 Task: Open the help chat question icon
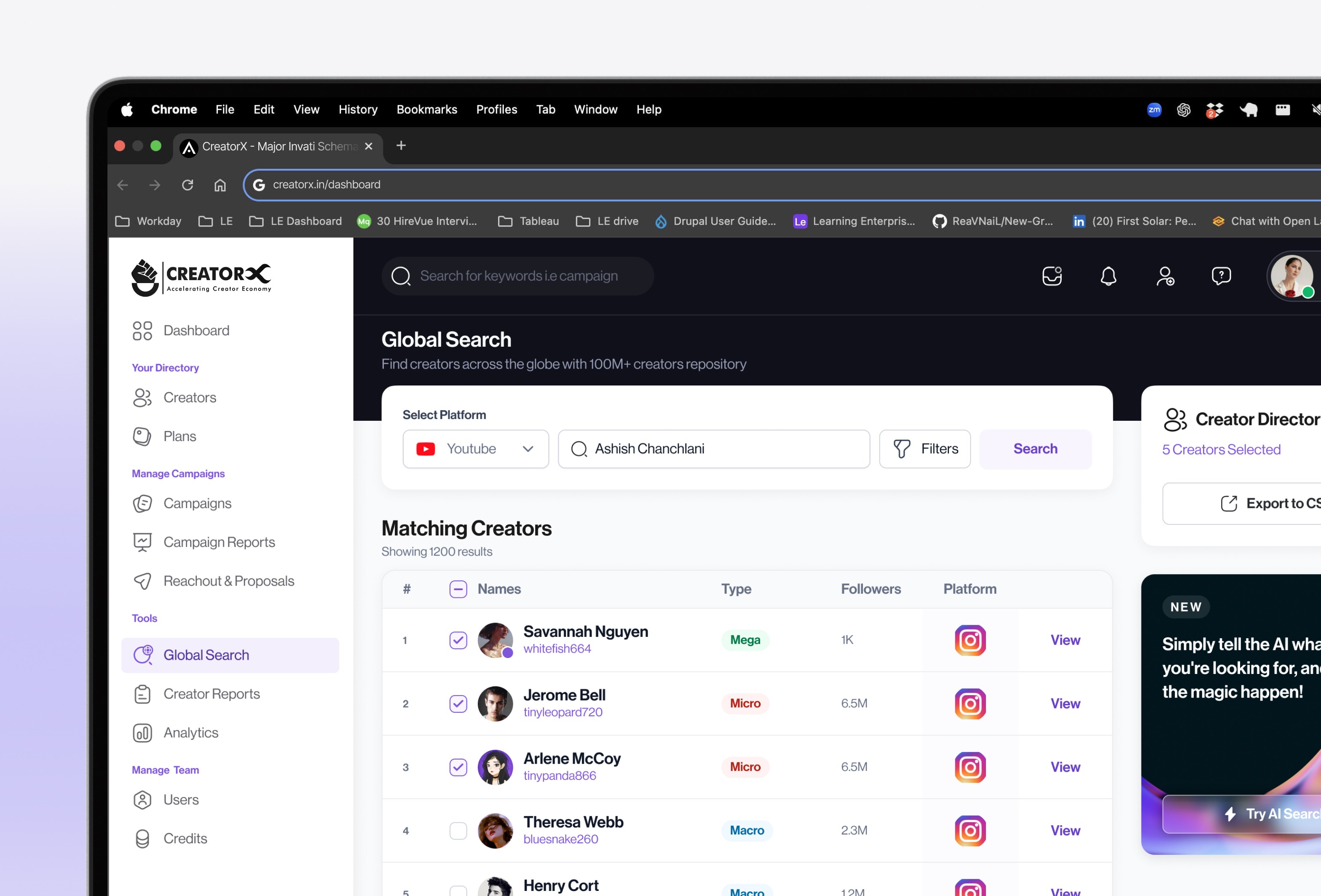tap(1221, 276)
